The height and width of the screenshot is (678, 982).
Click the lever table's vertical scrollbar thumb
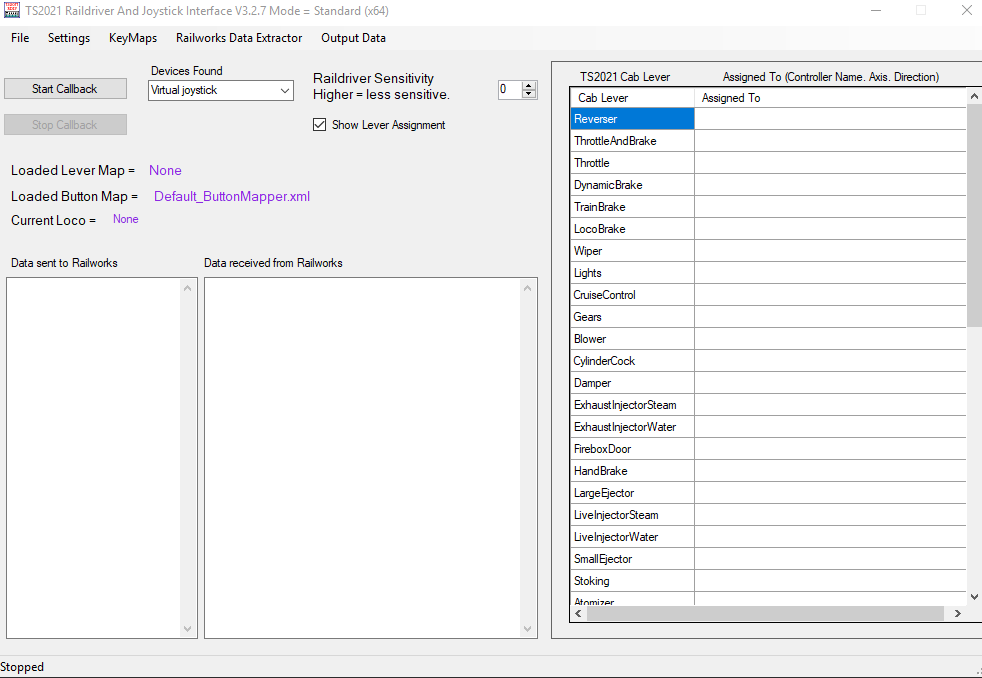coord(974,215)
